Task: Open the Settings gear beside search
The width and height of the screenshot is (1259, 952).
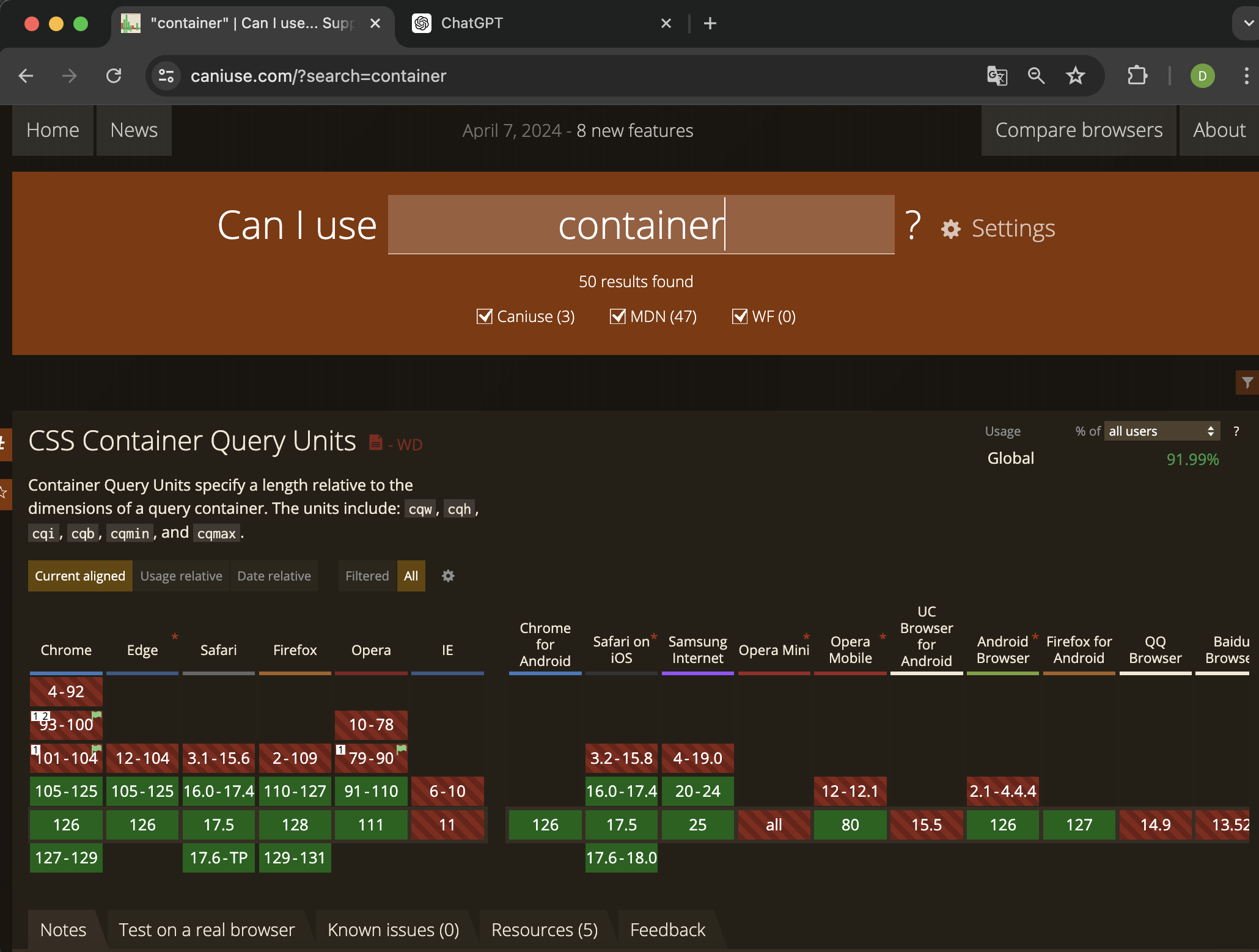Action: pyautogui.click(x=951, y=229)
